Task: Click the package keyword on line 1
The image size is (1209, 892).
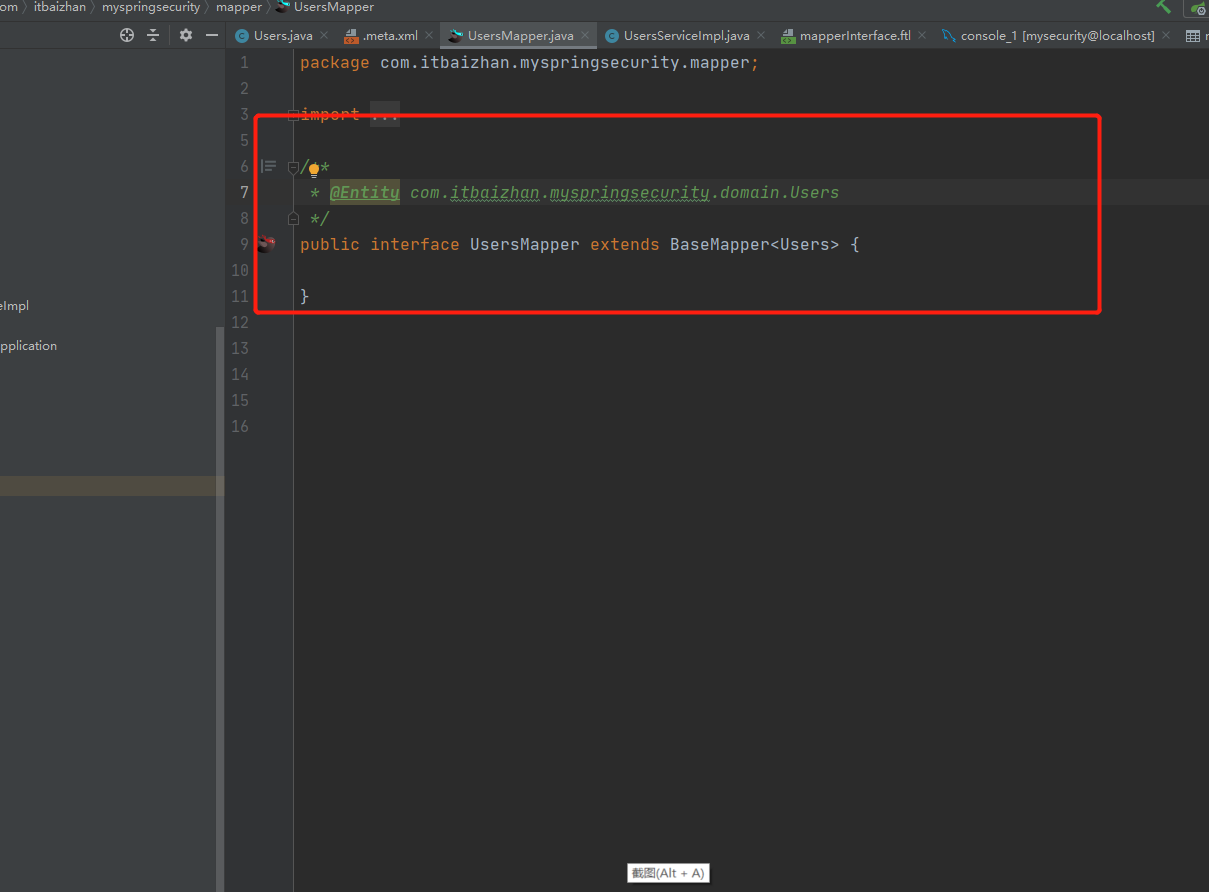Action: [x=335, y=62]
